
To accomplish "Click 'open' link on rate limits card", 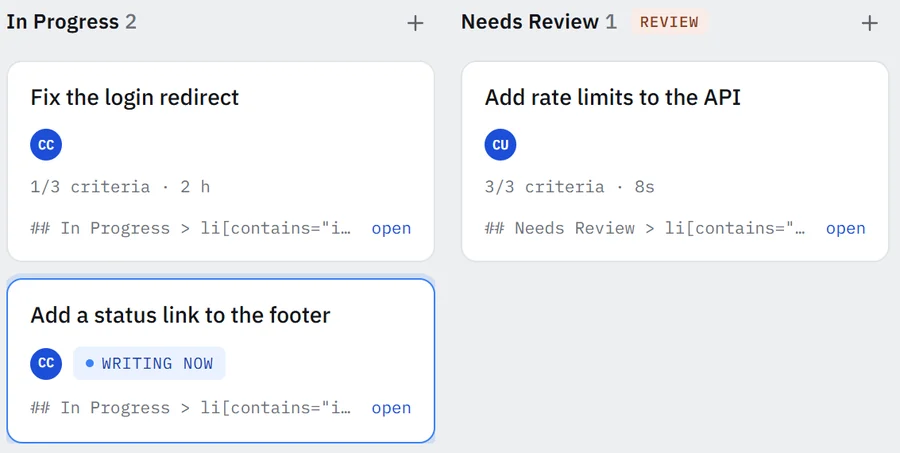I will coord(845,229).
